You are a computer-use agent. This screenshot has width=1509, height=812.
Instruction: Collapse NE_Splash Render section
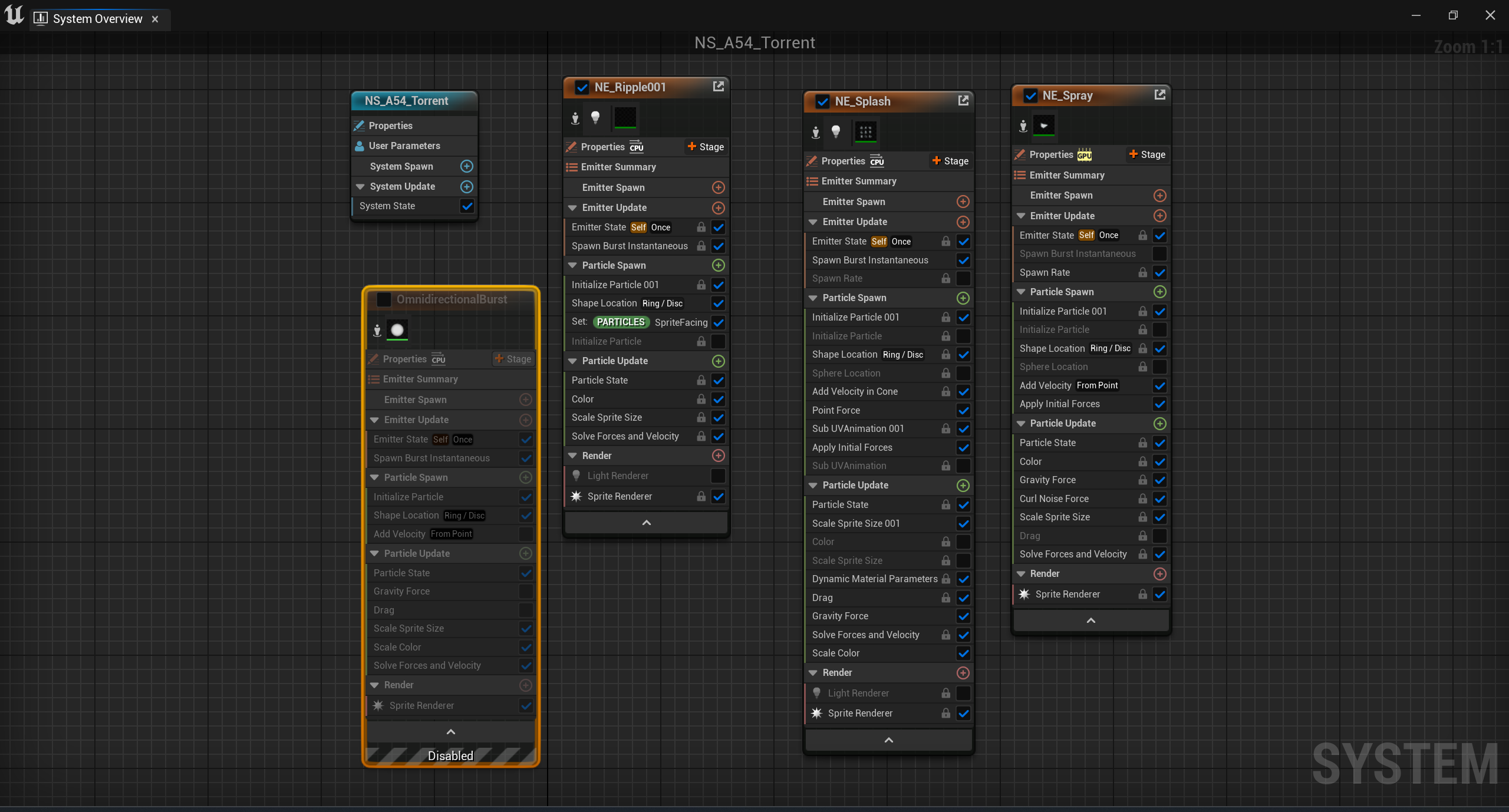[x=813, y=672]
